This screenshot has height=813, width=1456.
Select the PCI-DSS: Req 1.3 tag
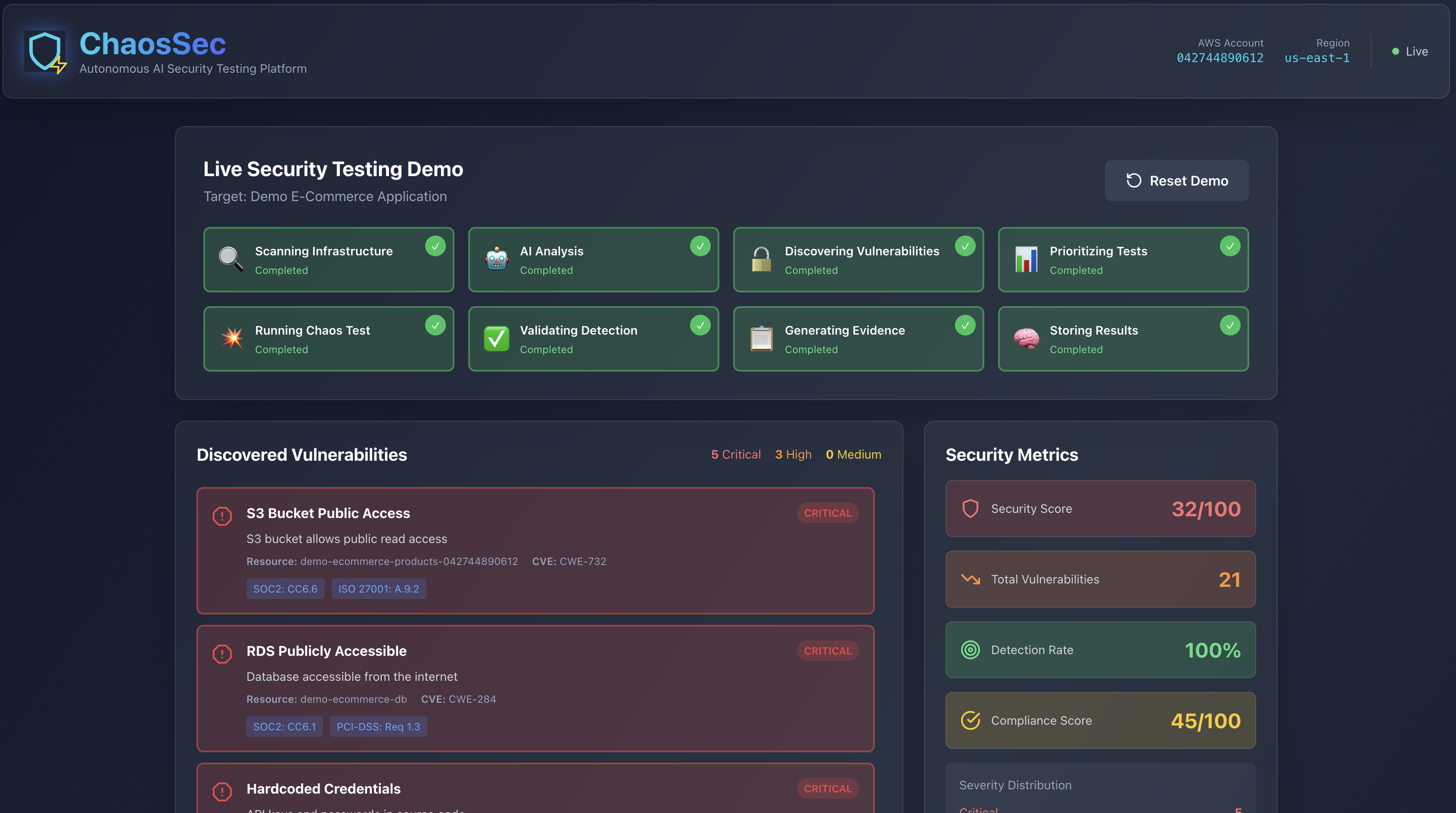pyautogui.click(x=378, y=726)
